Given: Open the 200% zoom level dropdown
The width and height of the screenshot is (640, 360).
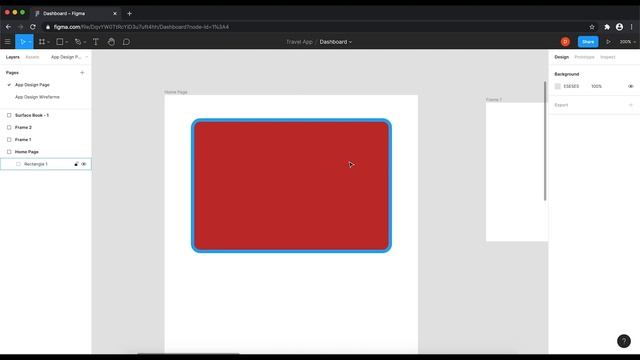Looking at the screenshot, I should [628, 42].
